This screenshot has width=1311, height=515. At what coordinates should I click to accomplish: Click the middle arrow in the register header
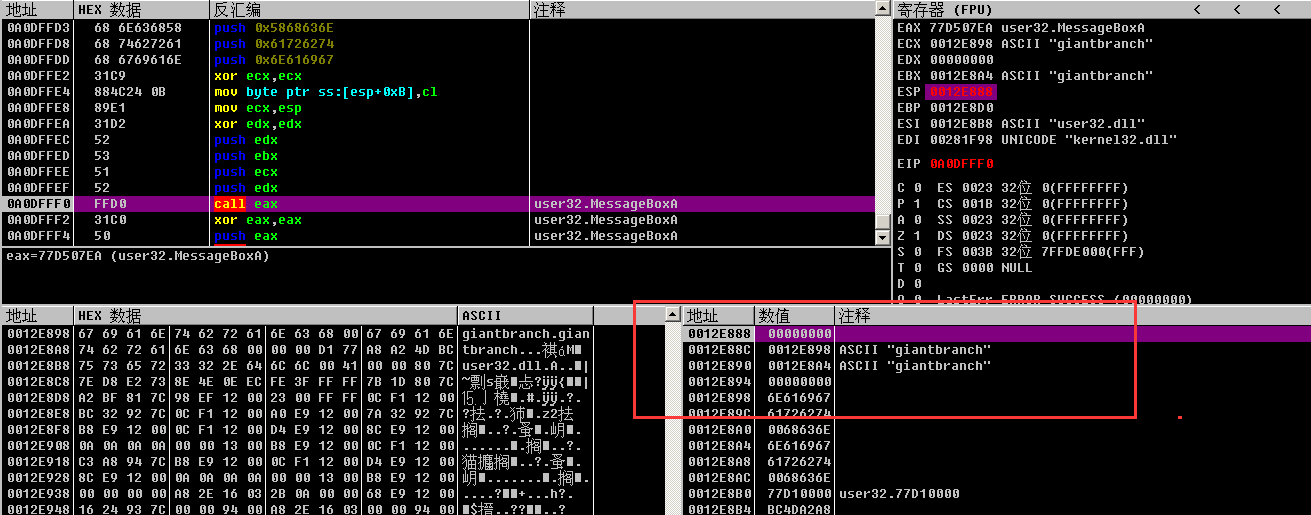(1237, 9)
